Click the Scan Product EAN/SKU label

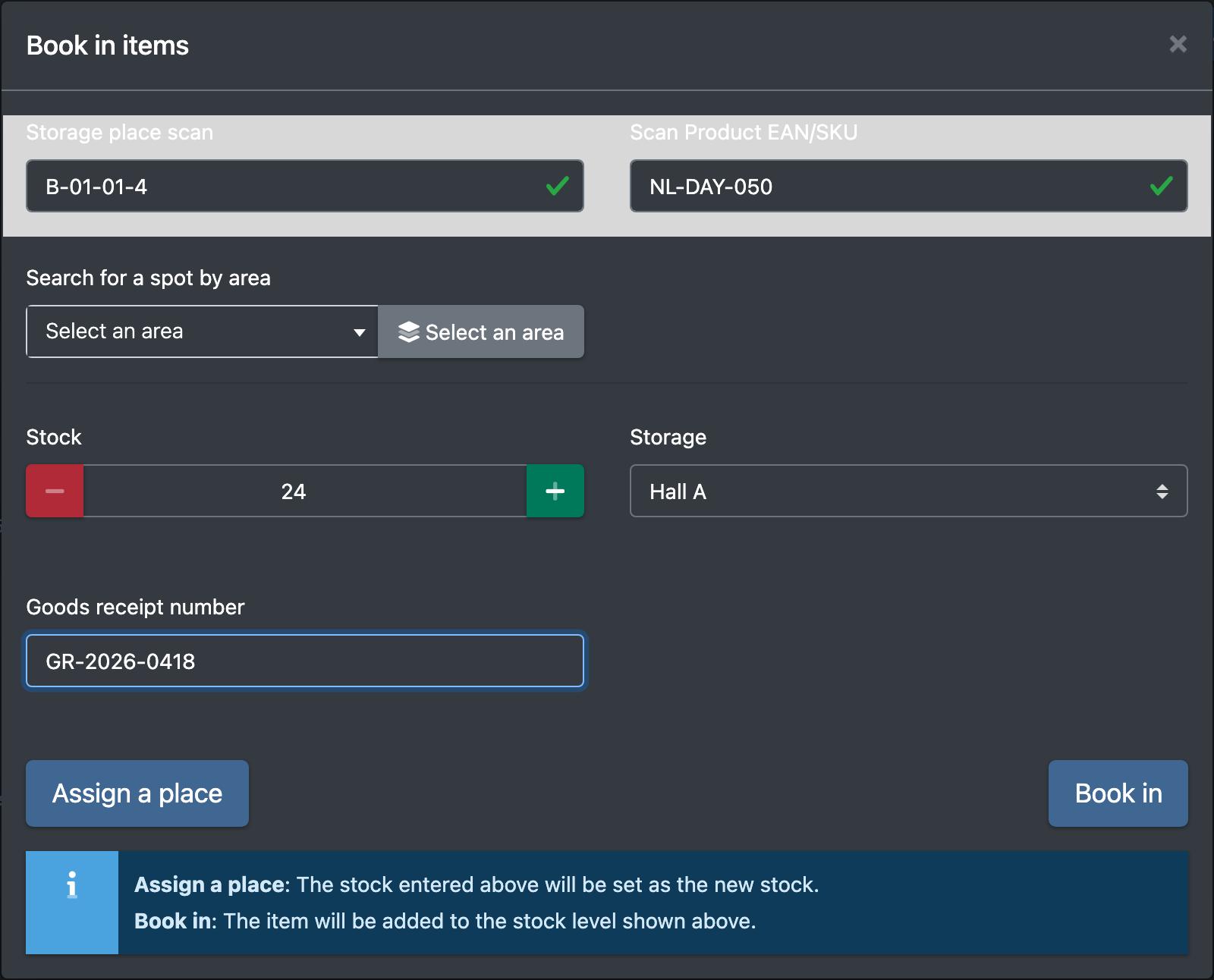pos(744,133)
